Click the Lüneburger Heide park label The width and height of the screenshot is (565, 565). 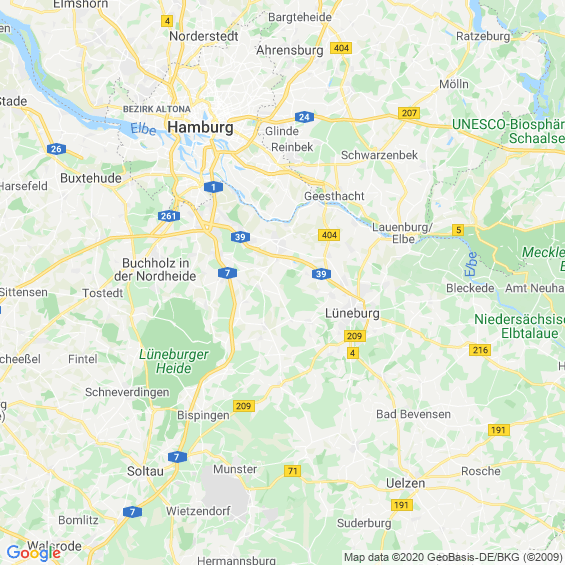coord(174,361)
